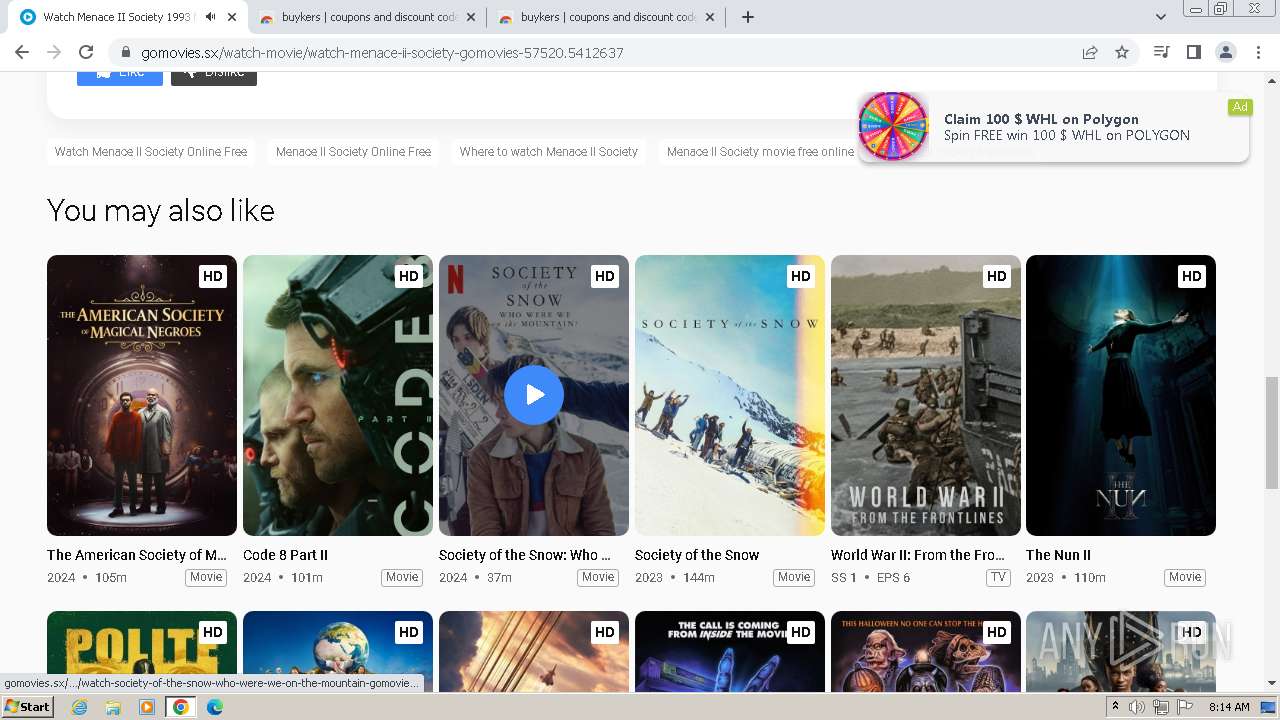
Task: Click the spin wheel icon in ad
Action: [893, 126]
